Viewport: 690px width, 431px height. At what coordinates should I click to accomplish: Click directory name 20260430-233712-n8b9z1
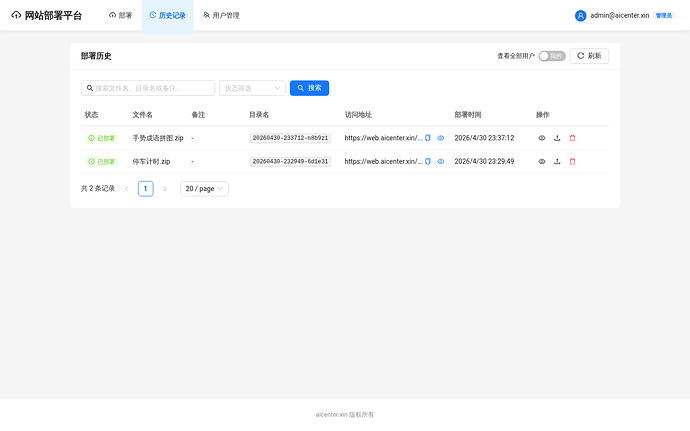[x=290, y=138]
